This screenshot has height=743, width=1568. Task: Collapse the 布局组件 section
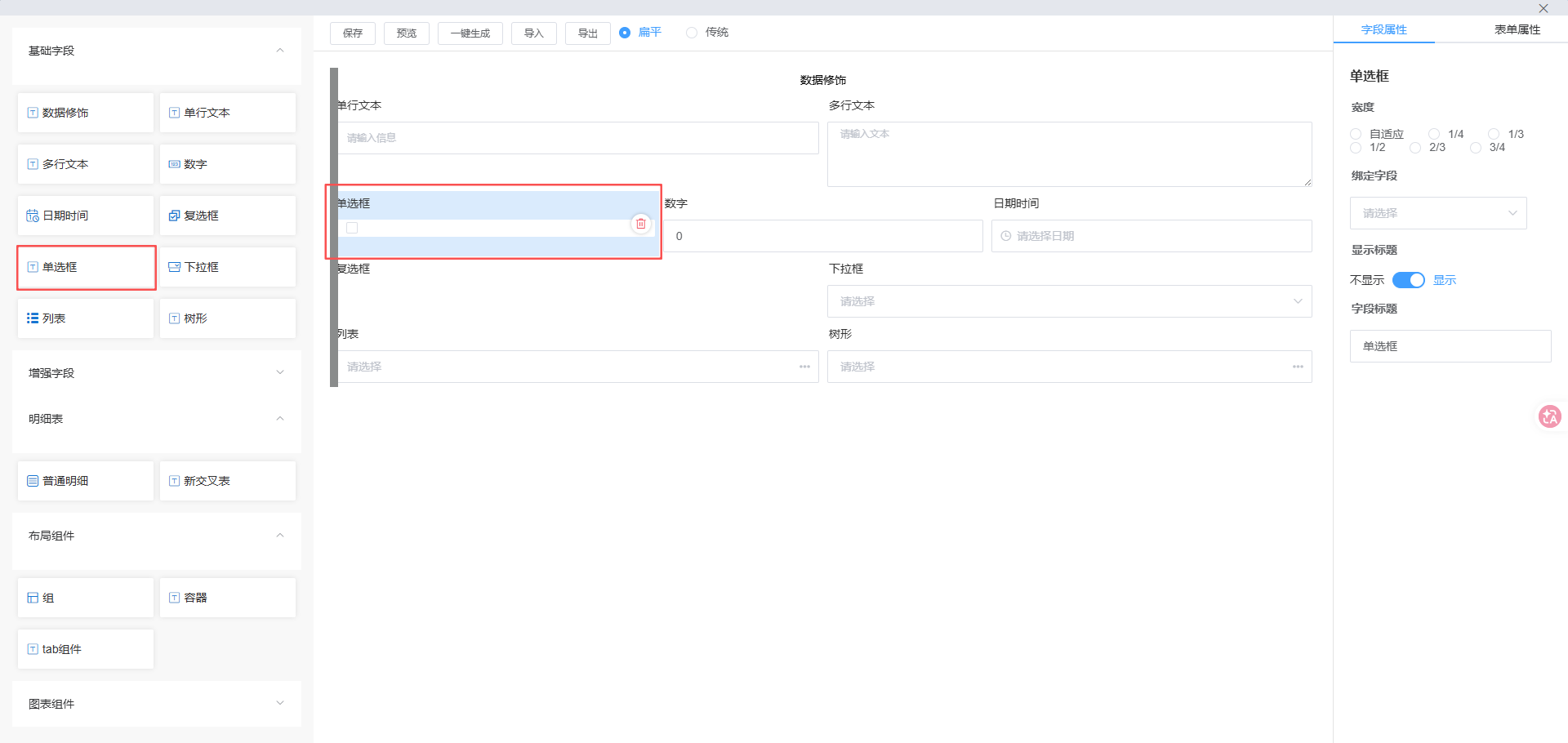[280, 536]
